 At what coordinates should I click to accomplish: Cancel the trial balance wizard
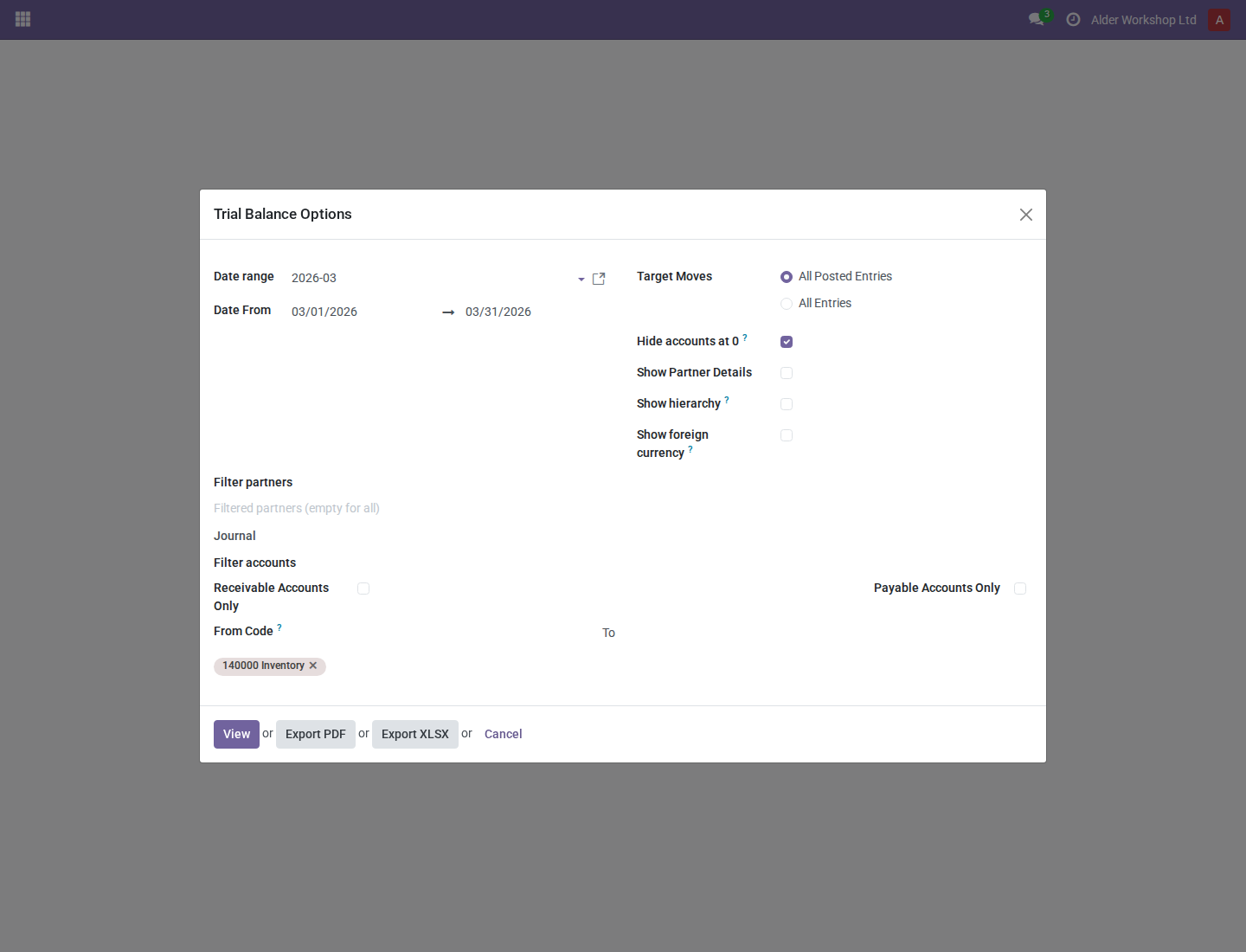click(x=503, y=734)
